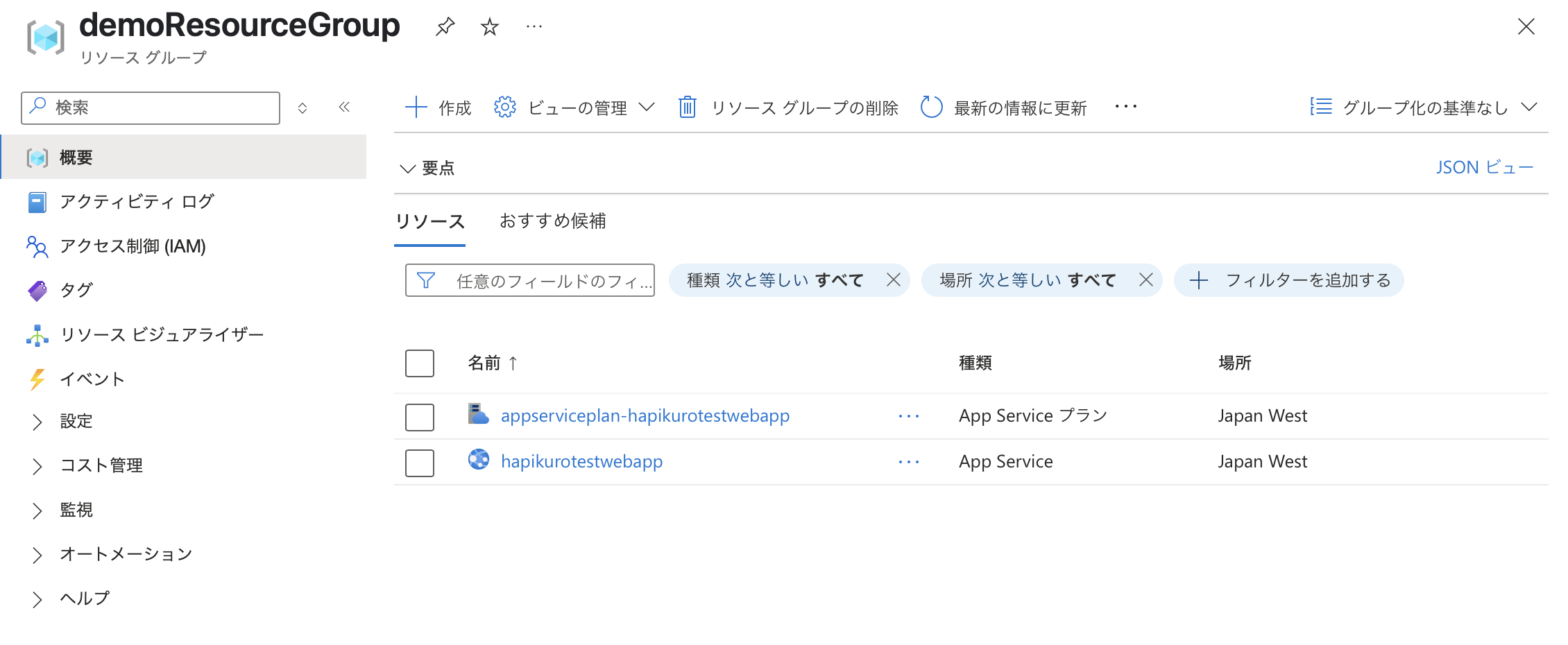Click the 任意のフィールド filter input

(530, 280)
